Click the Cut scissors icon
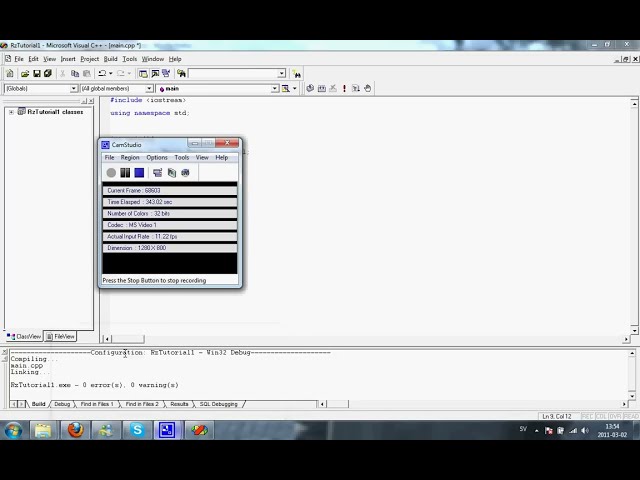 [x=62, y=73]
